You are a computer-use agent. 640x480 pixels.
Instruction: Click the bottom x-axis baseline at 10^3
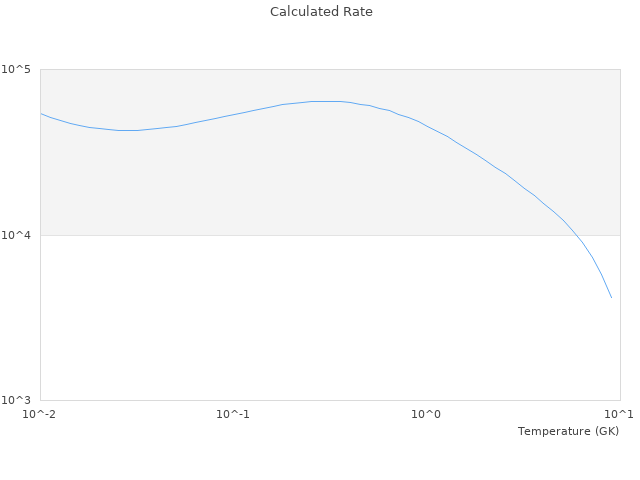(330, 400)
